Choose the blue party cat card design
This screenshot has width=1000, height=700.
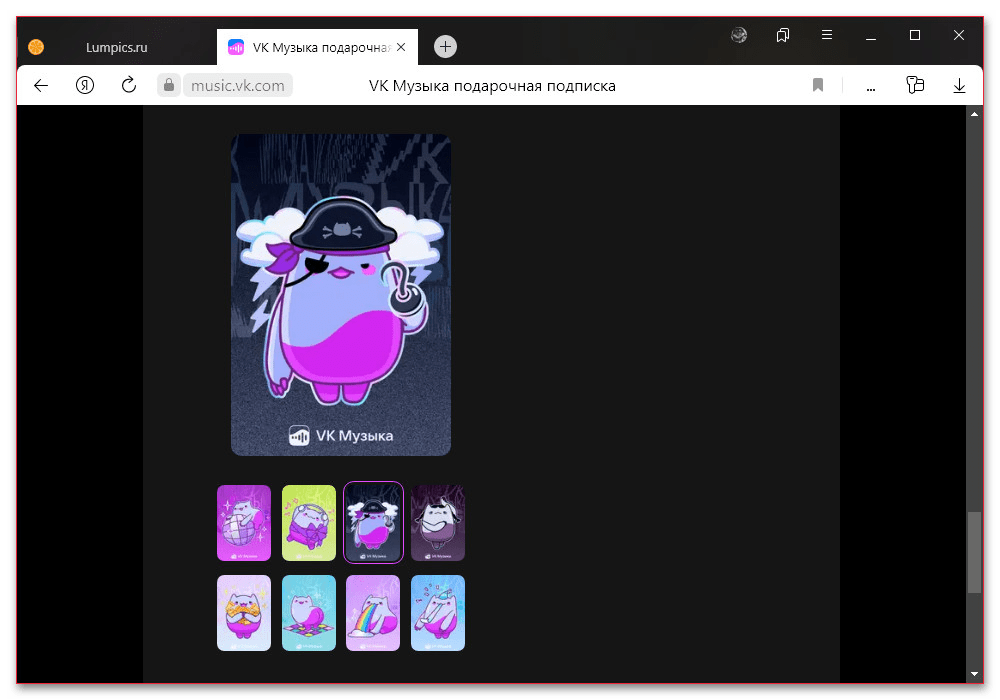click(x=438, y=613)
